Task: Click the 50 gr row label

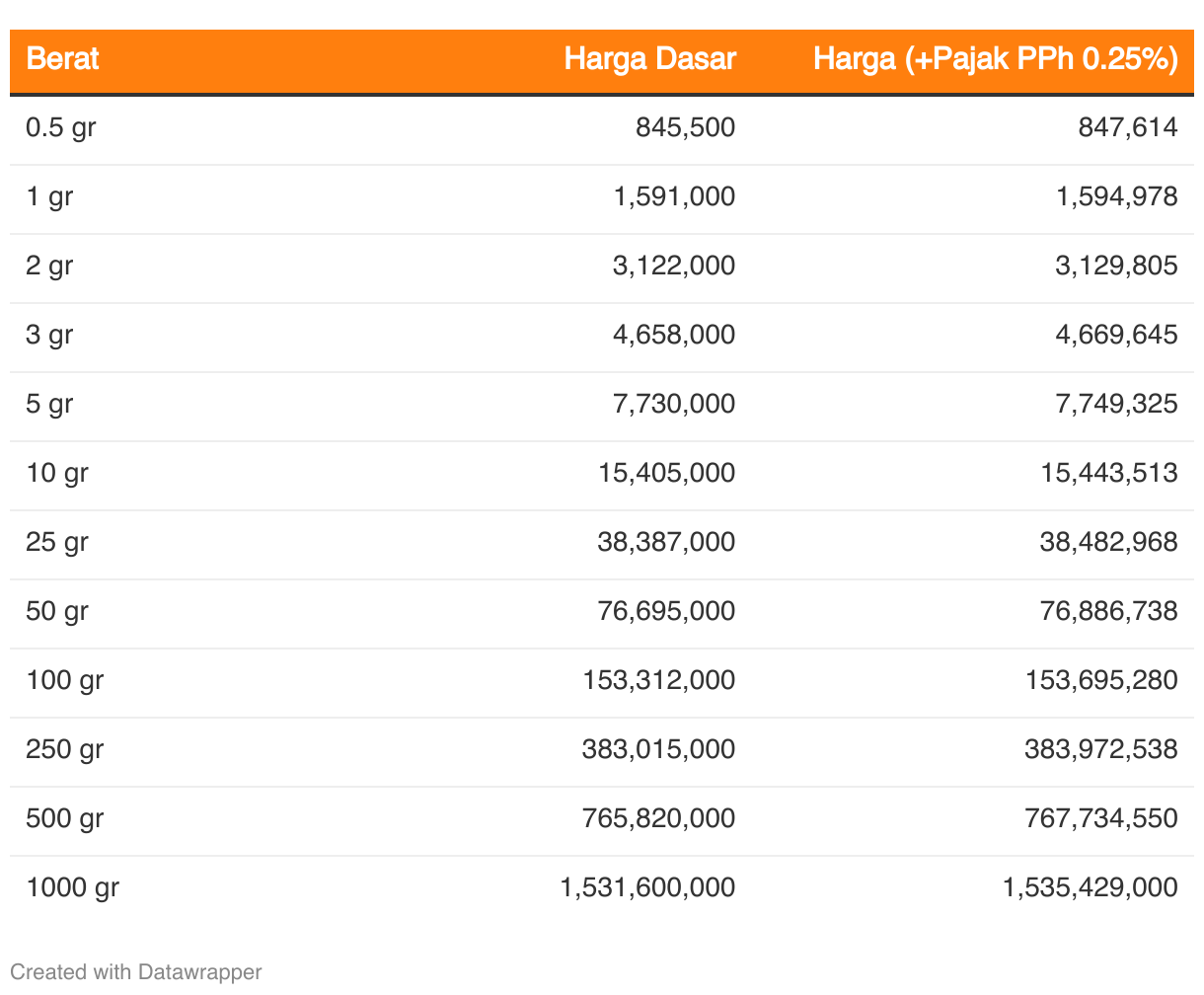Action: [57, 611]
